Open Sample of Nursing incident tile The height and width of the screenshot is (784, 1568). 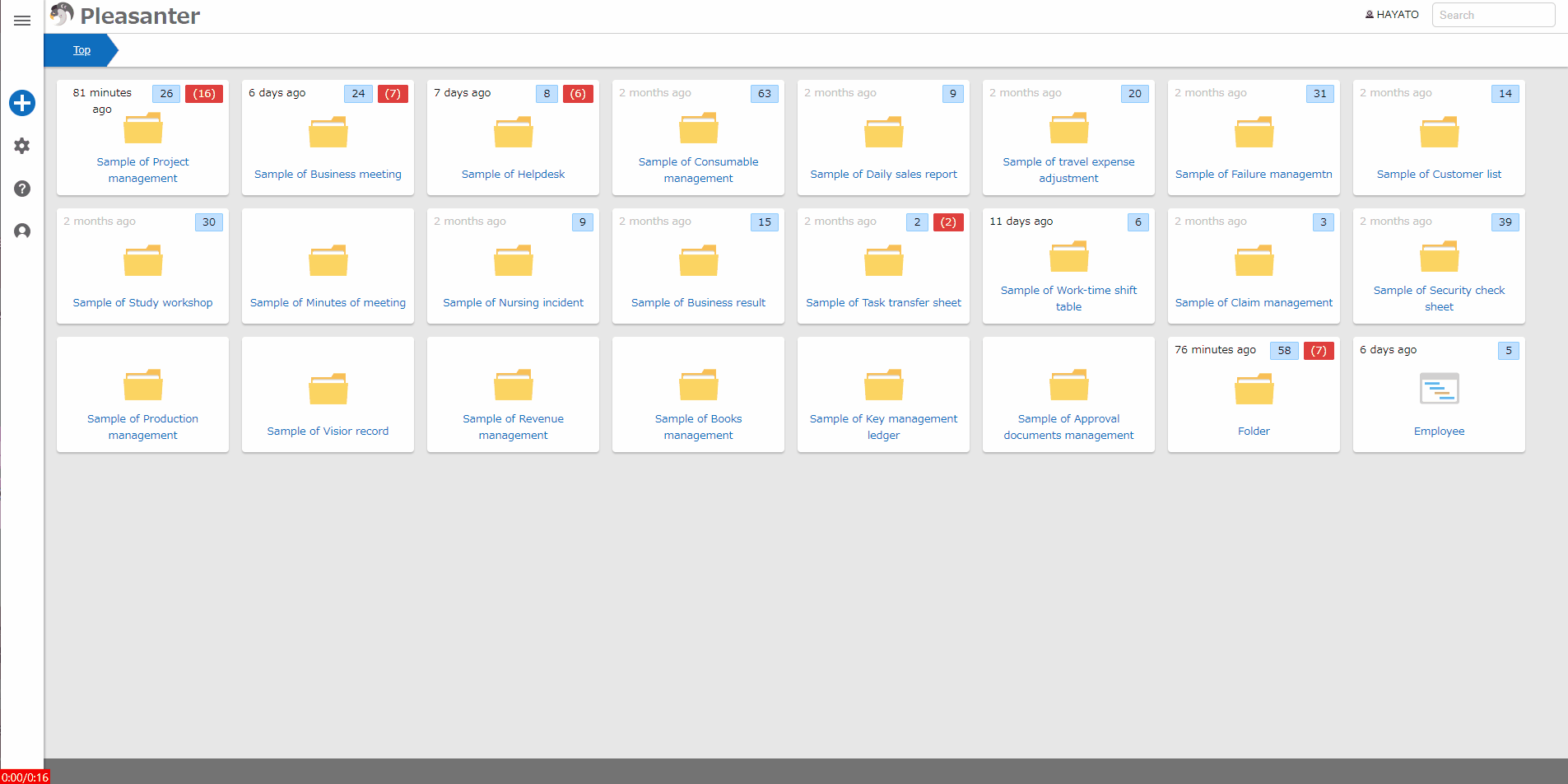[513, 266]
